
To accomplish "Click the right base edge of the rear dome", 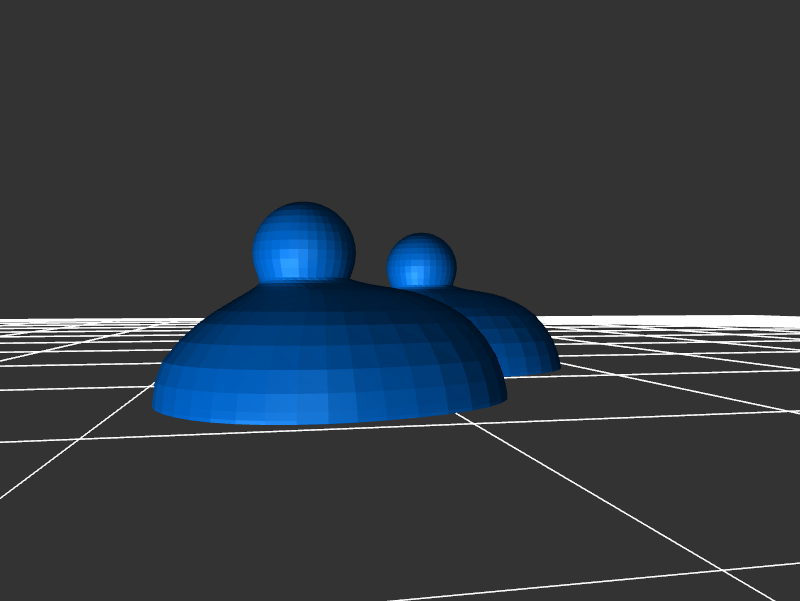I will 556,364.
